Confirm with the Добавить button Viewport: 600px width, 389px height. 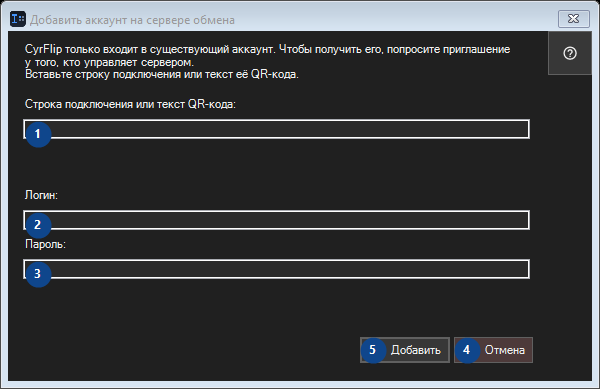(x=405, y=350)
